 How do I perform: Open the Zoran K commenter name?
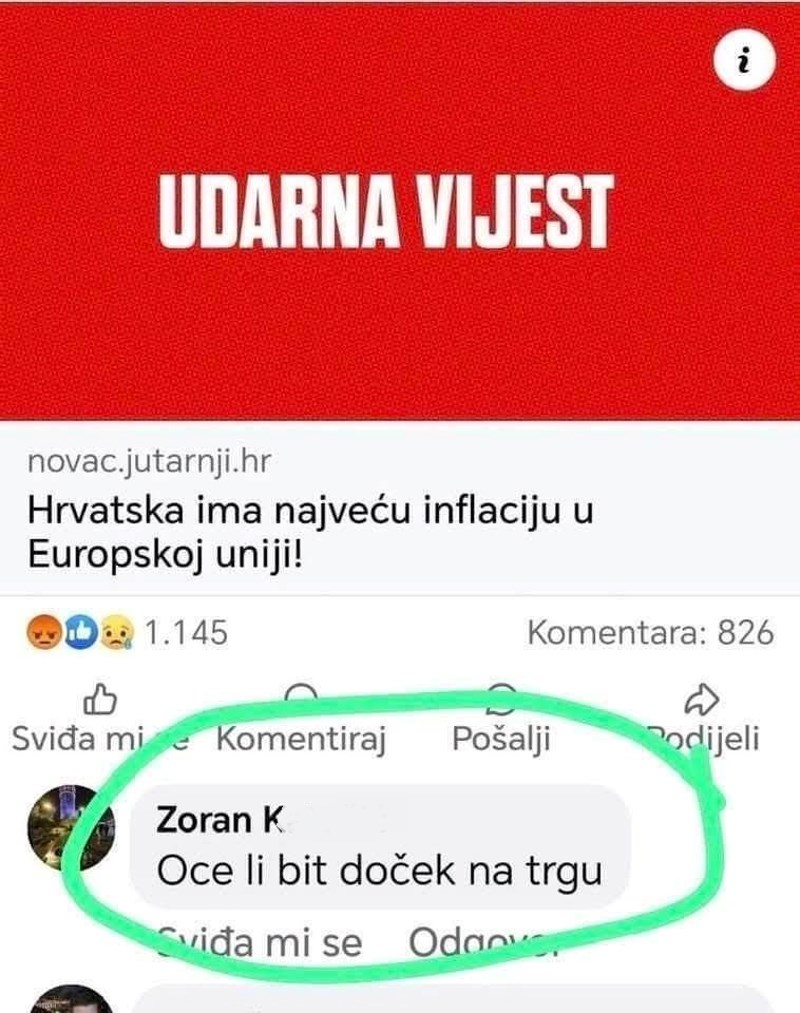[x=220, y=820]
